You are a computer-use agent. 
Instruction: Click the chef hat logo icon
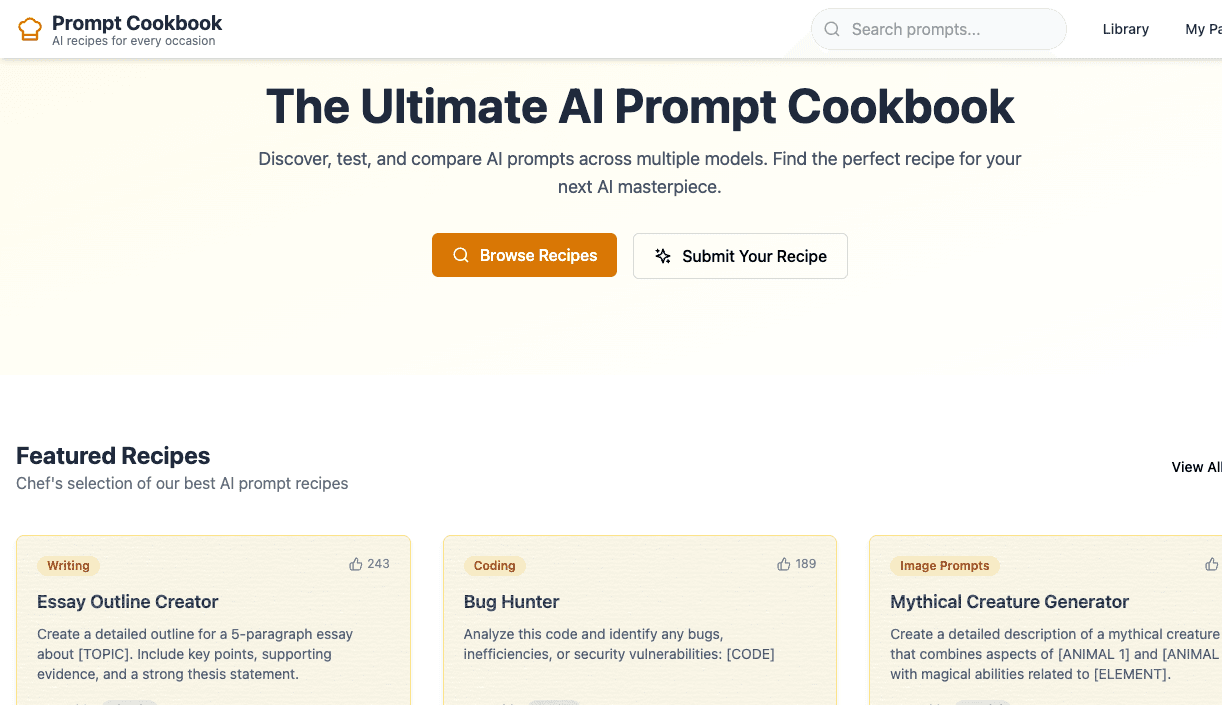click(29, 28)
